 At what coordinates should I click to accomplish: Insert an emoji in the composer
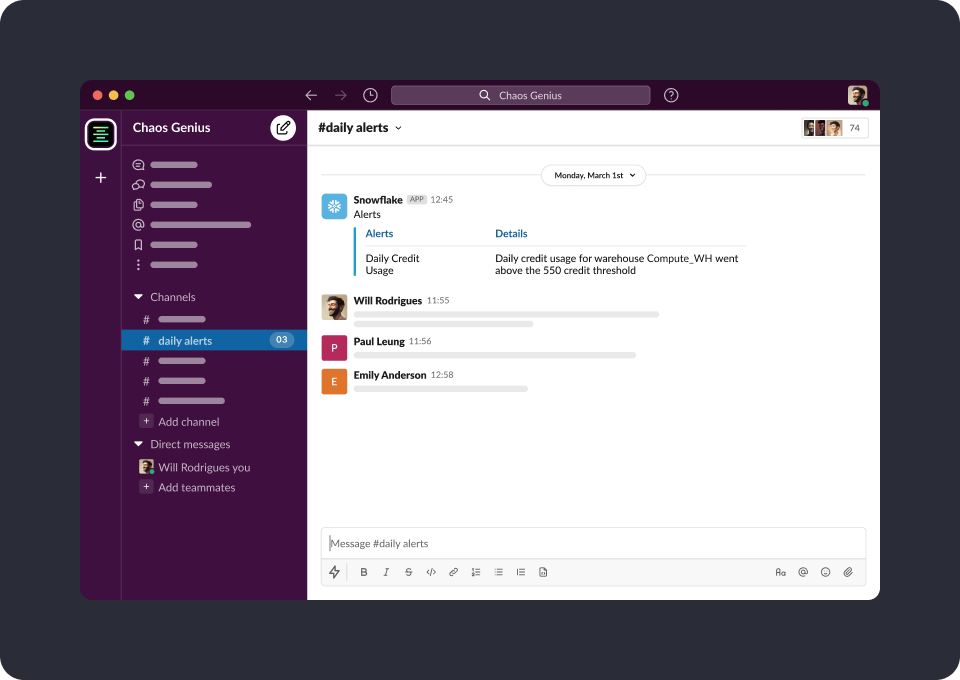pyautogui.click(x=825, y=571)
